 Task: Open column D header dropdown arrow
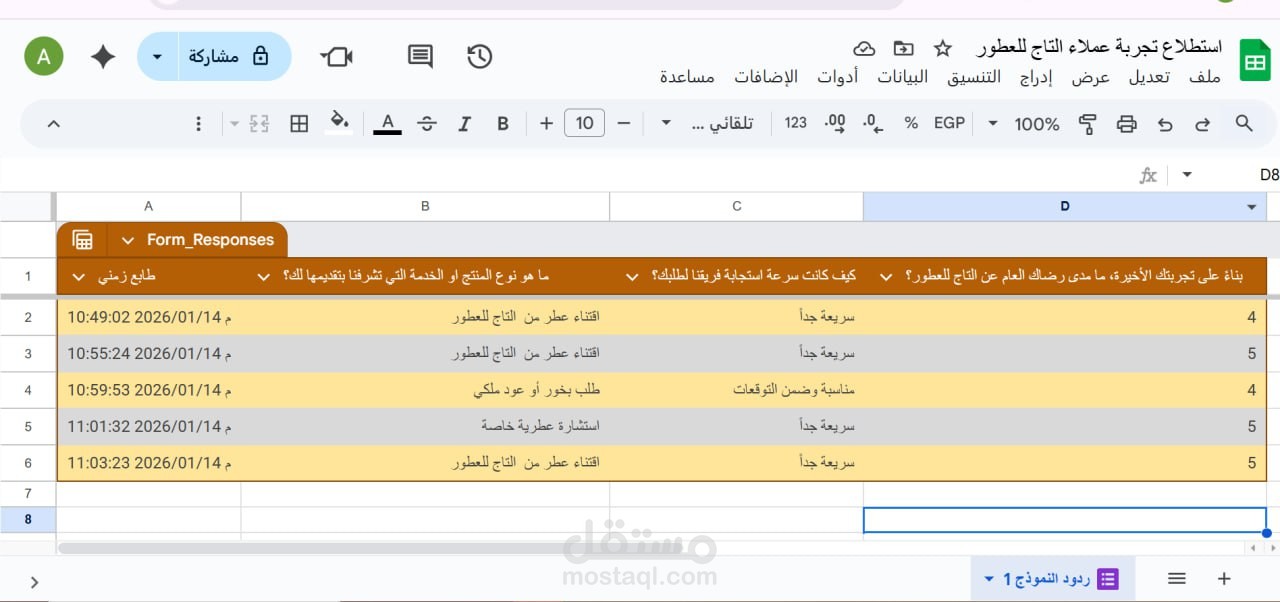click(x=1252, y=207)
